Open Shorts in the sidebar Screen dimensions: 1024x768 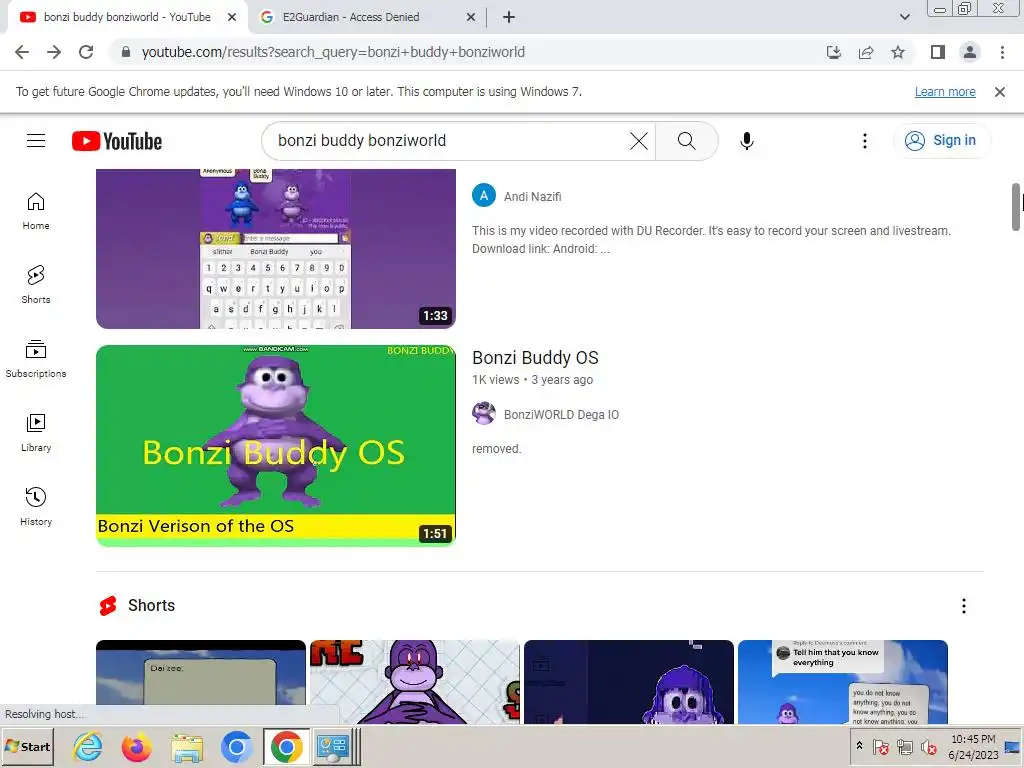coord(36,285)
